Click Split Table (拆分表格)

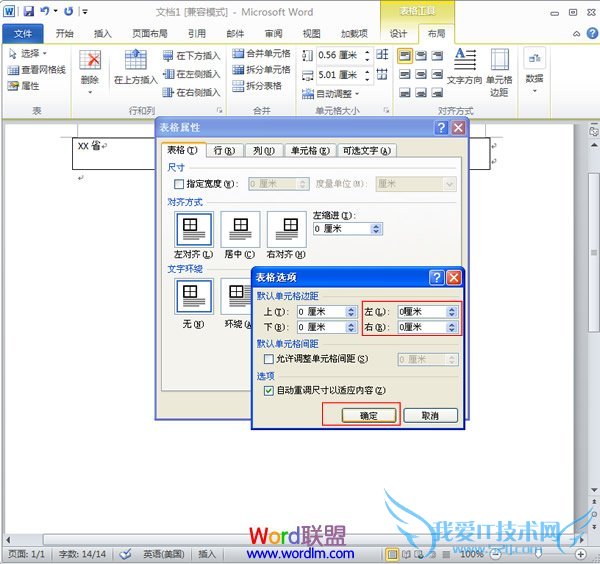pyautogui.click(x=257, y=86)
